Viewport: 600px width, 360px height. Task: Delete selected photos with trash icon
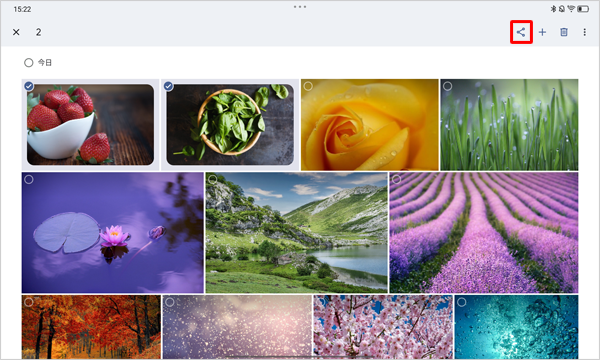pyautogui.click(x=564, y=32)
